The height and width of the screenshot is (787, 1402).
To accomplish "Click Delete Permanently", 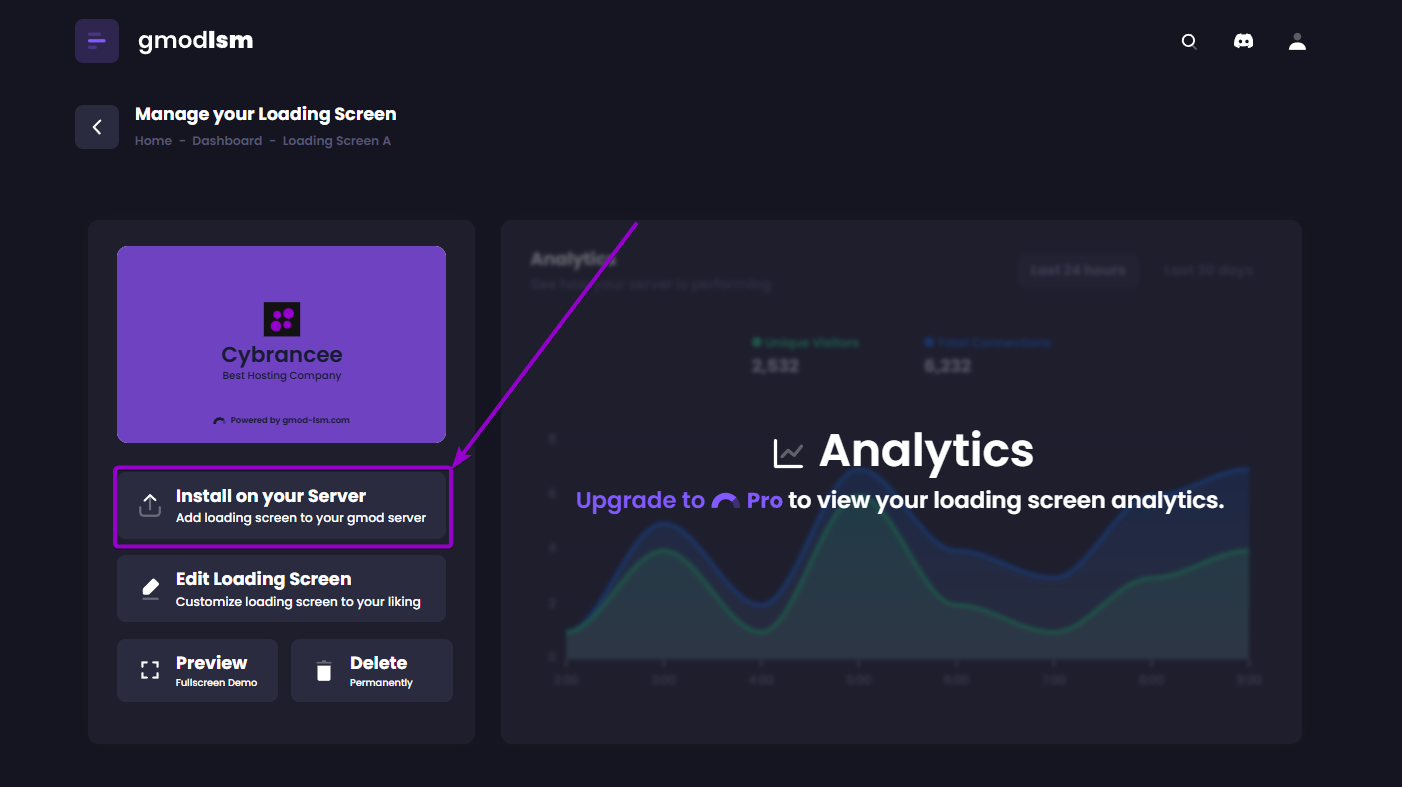I will click(x=371, y=670).
